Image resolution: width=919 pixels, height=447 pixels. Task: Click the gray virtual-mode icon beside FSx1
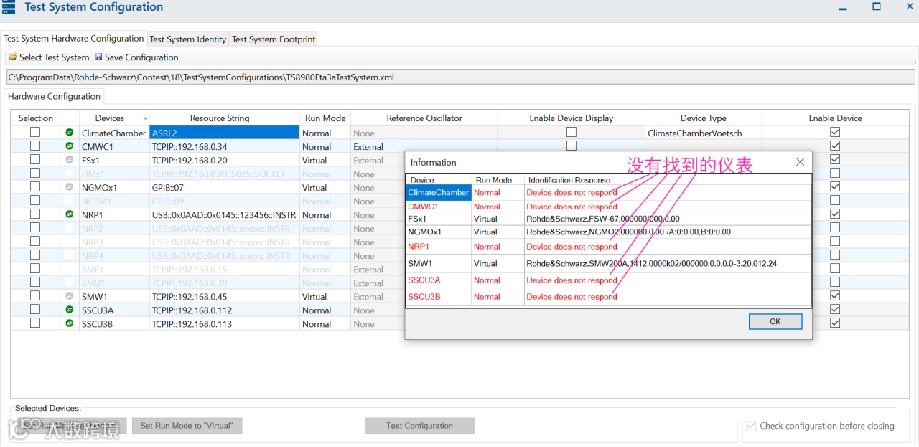(x=70, y=160)
